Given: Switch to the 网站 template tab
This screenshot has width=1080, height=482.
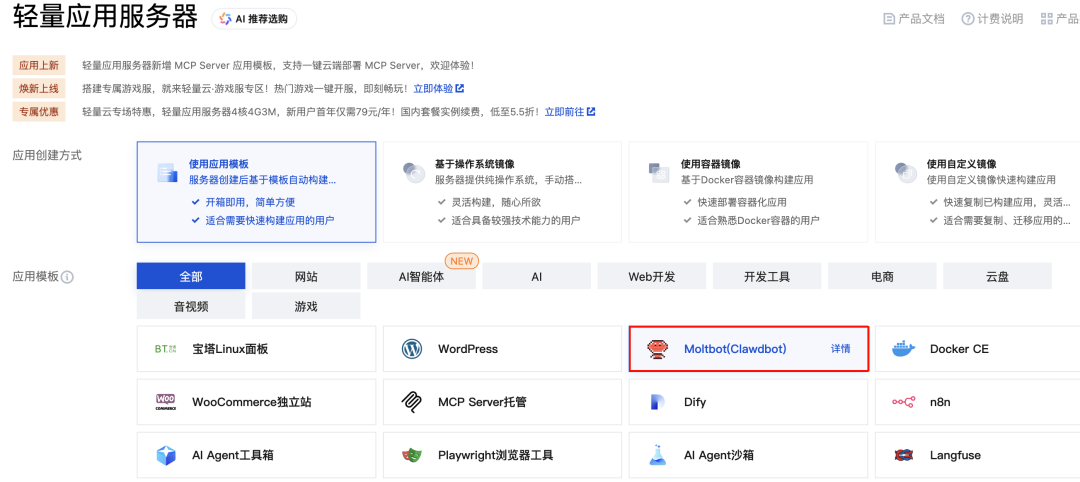Looking at the screenshot, I should 306,276.
